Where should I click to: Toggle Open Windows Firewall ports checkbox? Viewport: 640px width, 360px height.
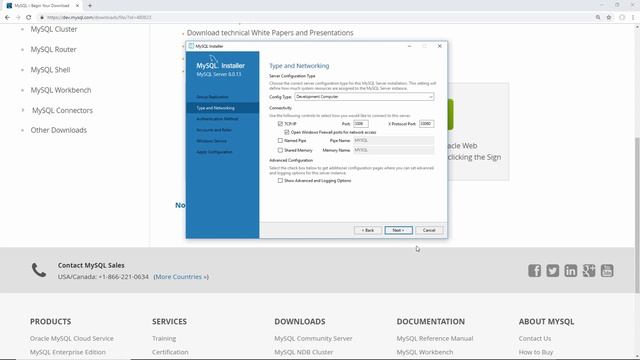(287, 132)
